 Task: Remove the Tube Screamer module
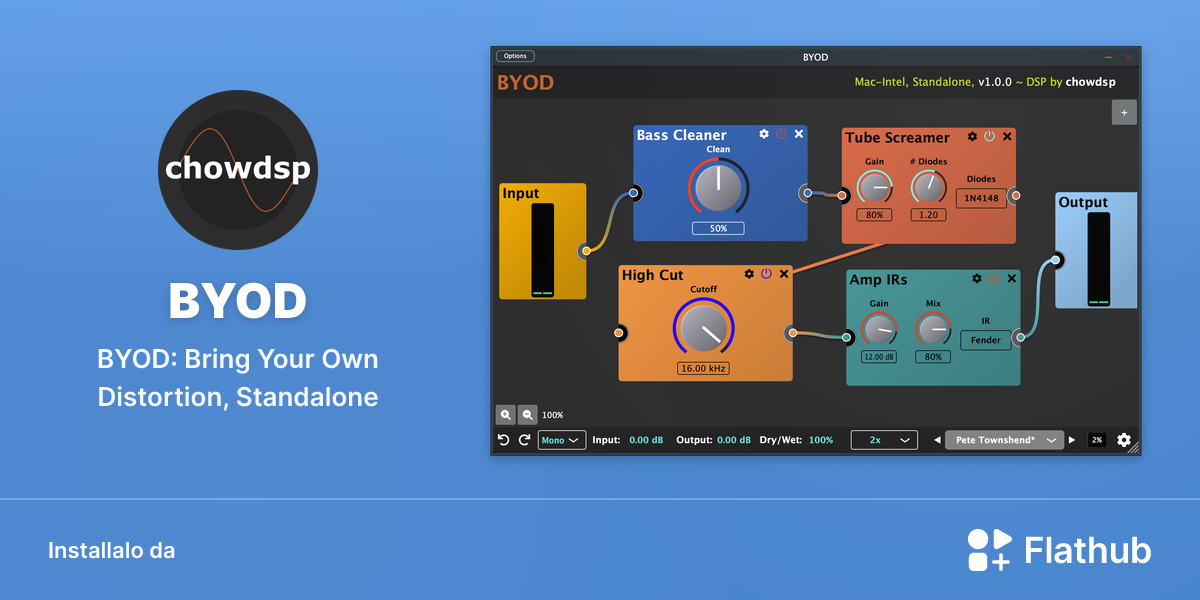coord(1007,136)
